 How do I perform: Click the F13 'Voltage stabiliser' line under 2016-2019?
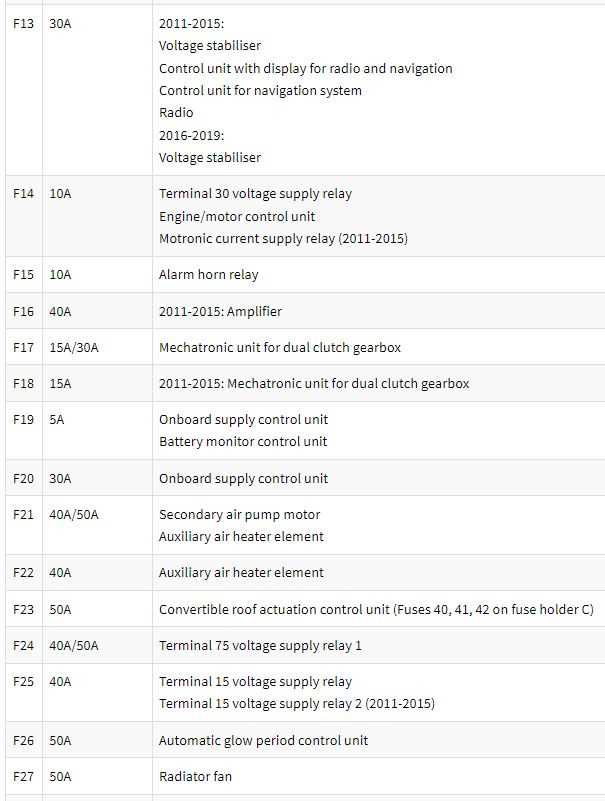(x=210, y=157)
